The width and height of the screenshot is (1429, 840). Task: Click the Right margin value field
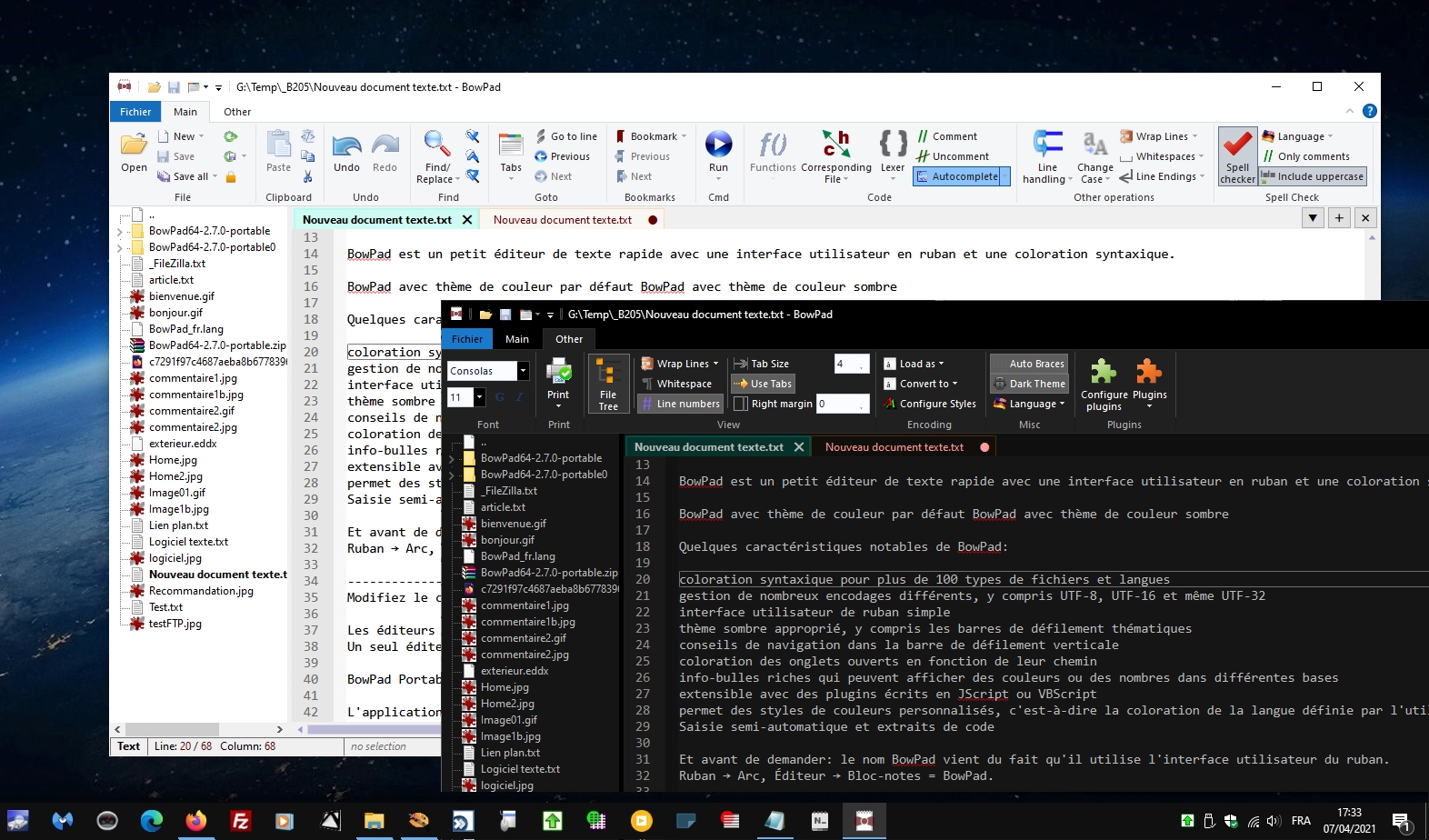843,404
